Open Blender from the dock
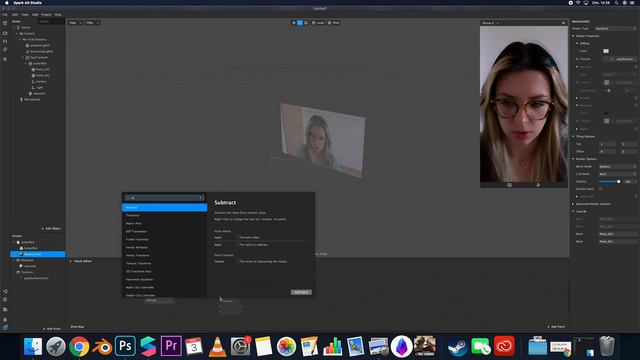640x360 pixels. click(x=102, y=346)
